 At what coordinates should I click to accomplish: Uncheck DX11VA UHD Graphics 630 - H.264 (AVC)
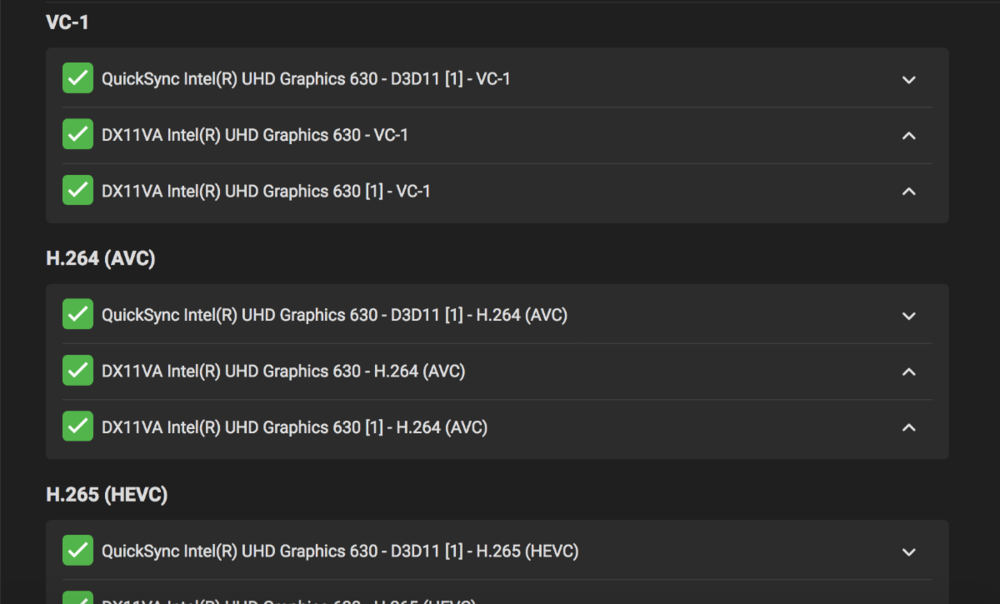click(x=78, y=370)
